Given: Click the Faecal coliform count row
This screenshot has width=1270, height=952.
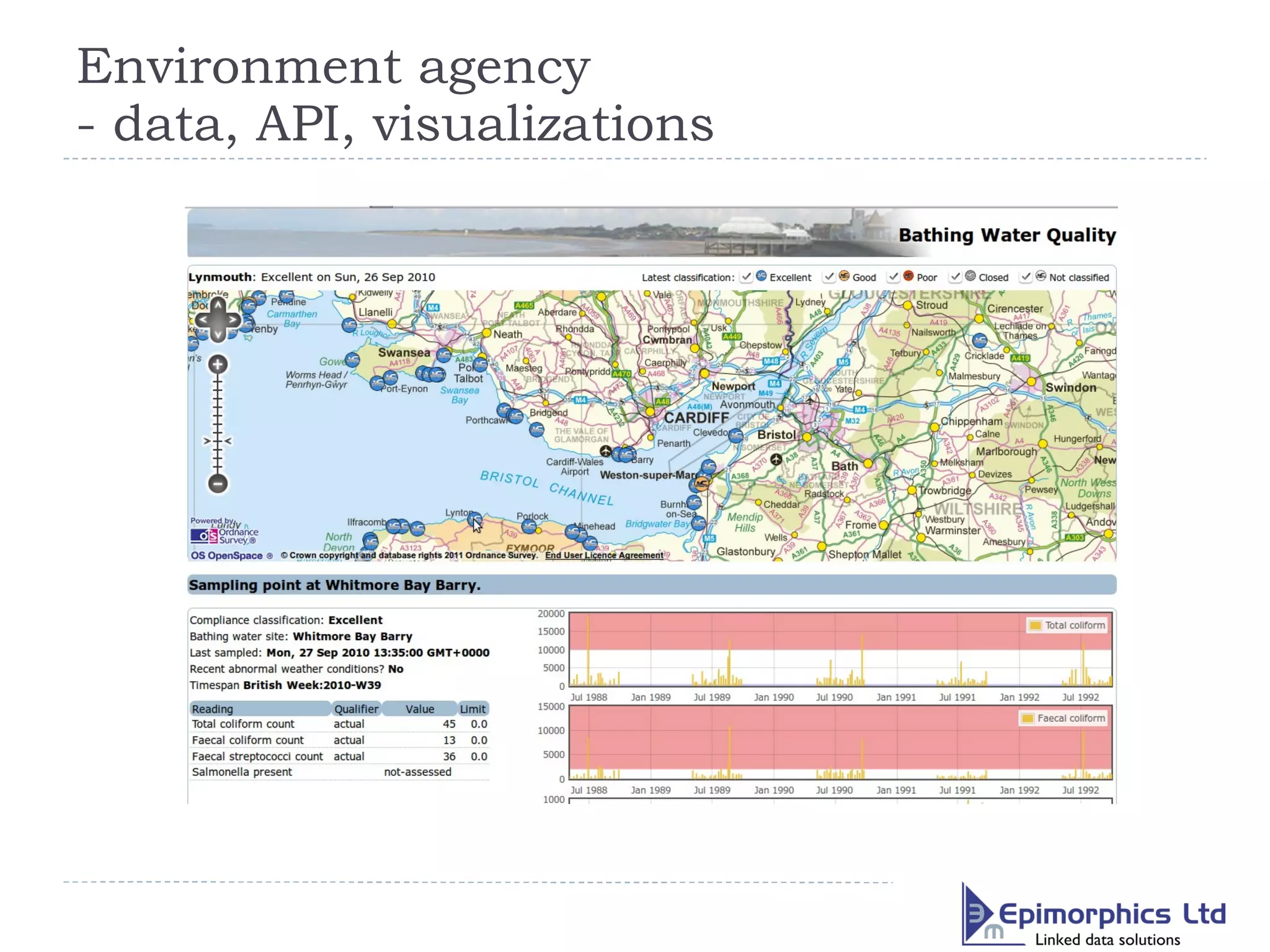Looking at the screenshot, I should (x=339, y=740).
